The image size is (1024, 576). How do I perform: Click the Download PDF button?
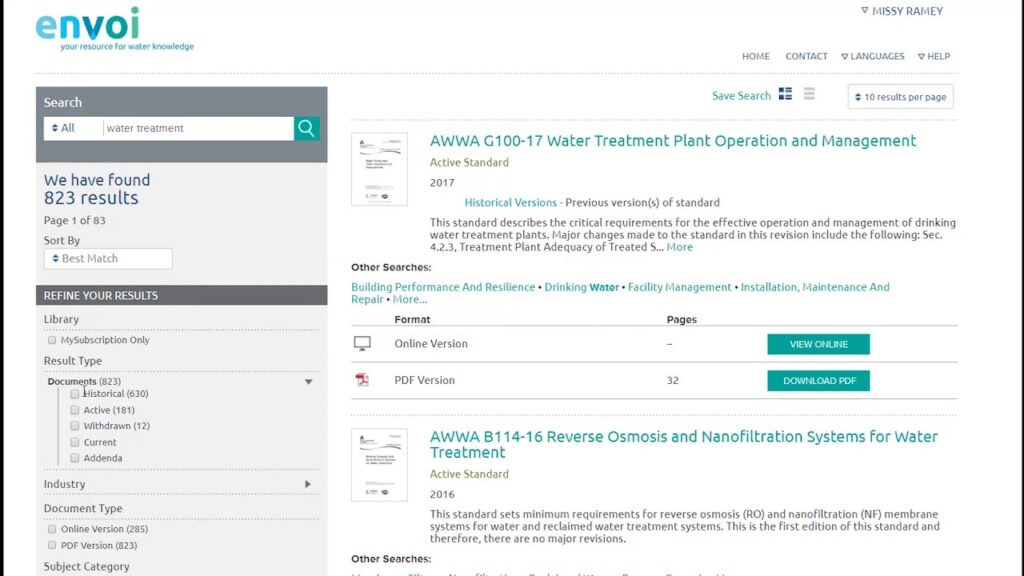coord(818,381)
